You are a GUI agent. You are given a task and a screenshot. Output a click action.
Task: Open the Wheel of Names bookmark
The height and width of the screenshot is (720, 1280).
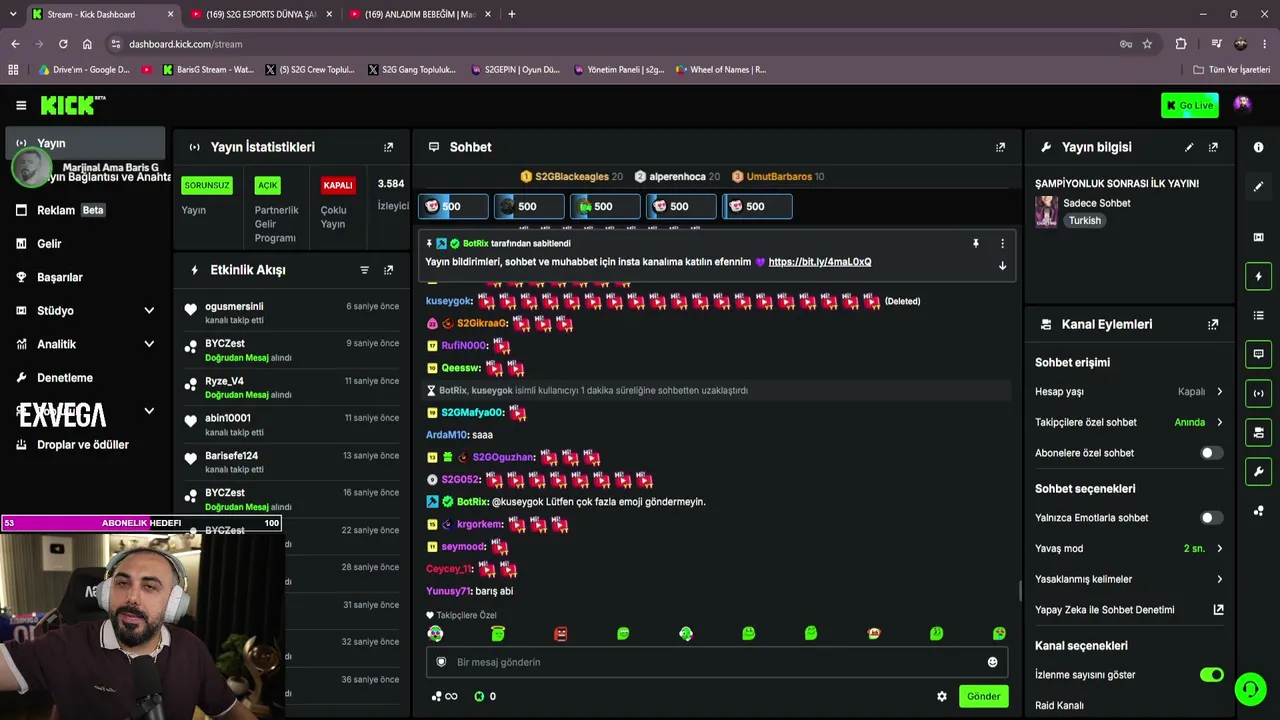720,70
